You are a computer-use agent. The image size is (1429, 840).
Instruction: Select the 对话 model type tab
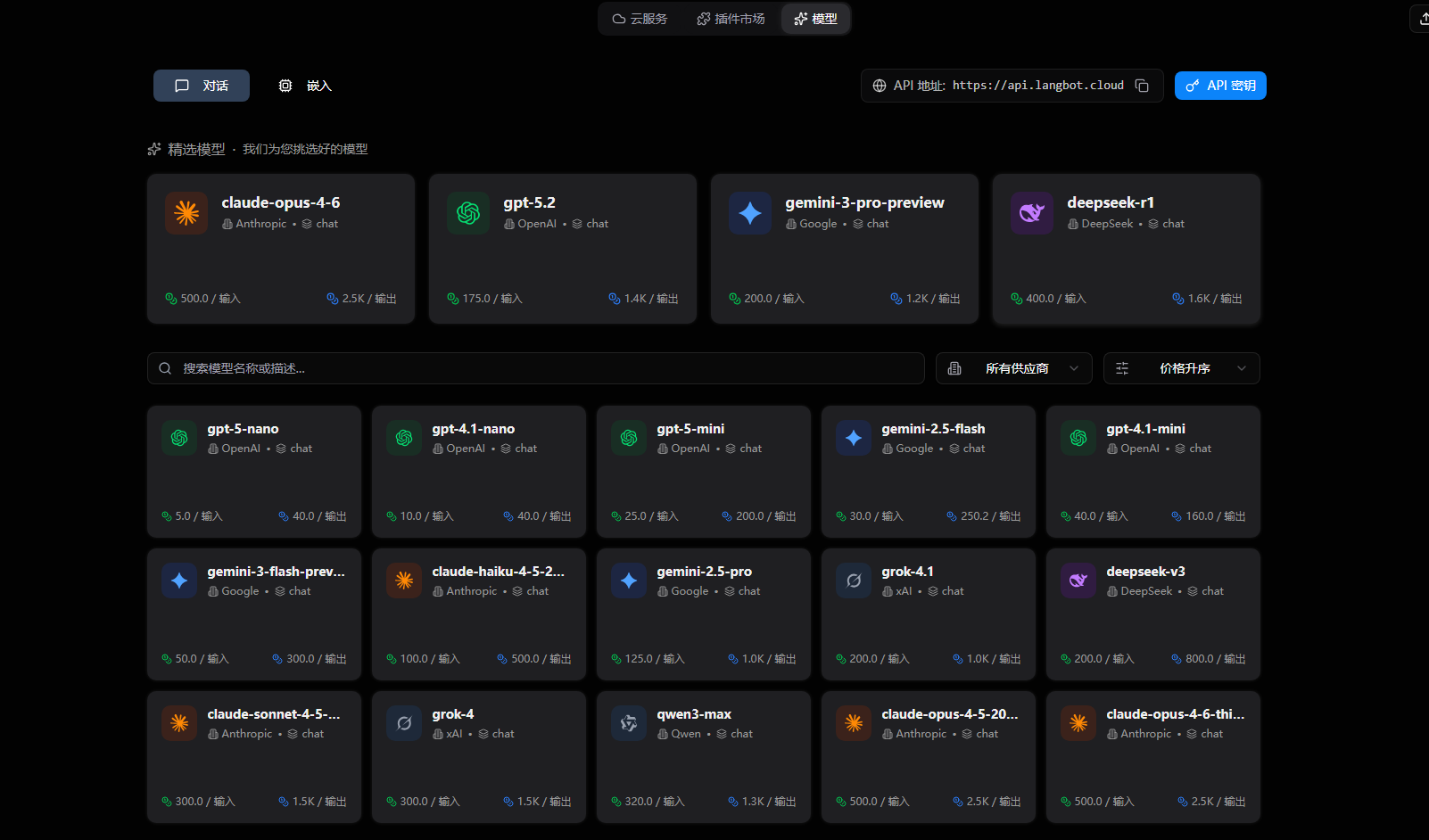click(202, 86)
